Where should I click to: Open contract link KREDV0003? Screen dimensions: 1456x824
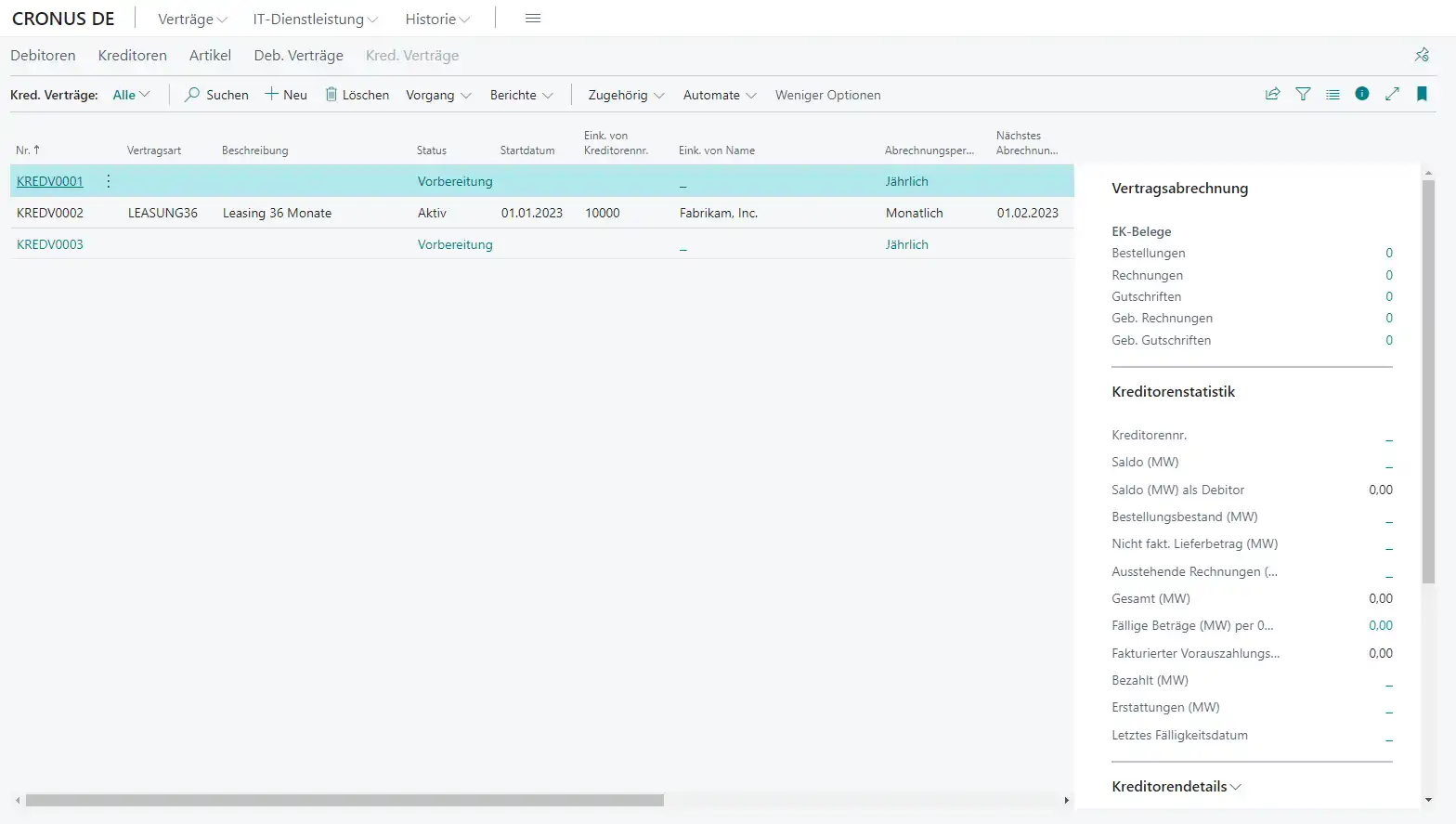tap(50, 244)
